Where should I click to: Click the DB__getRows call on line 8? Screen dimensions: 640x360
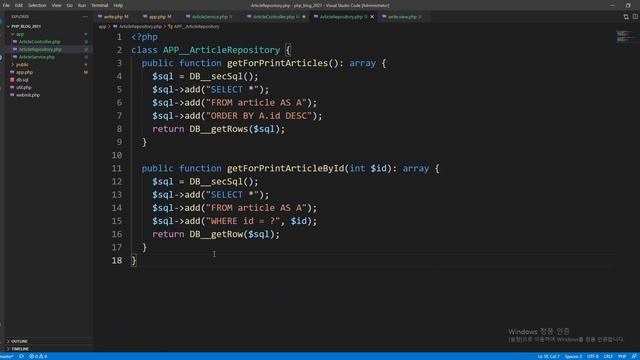(x=219, y=129)
